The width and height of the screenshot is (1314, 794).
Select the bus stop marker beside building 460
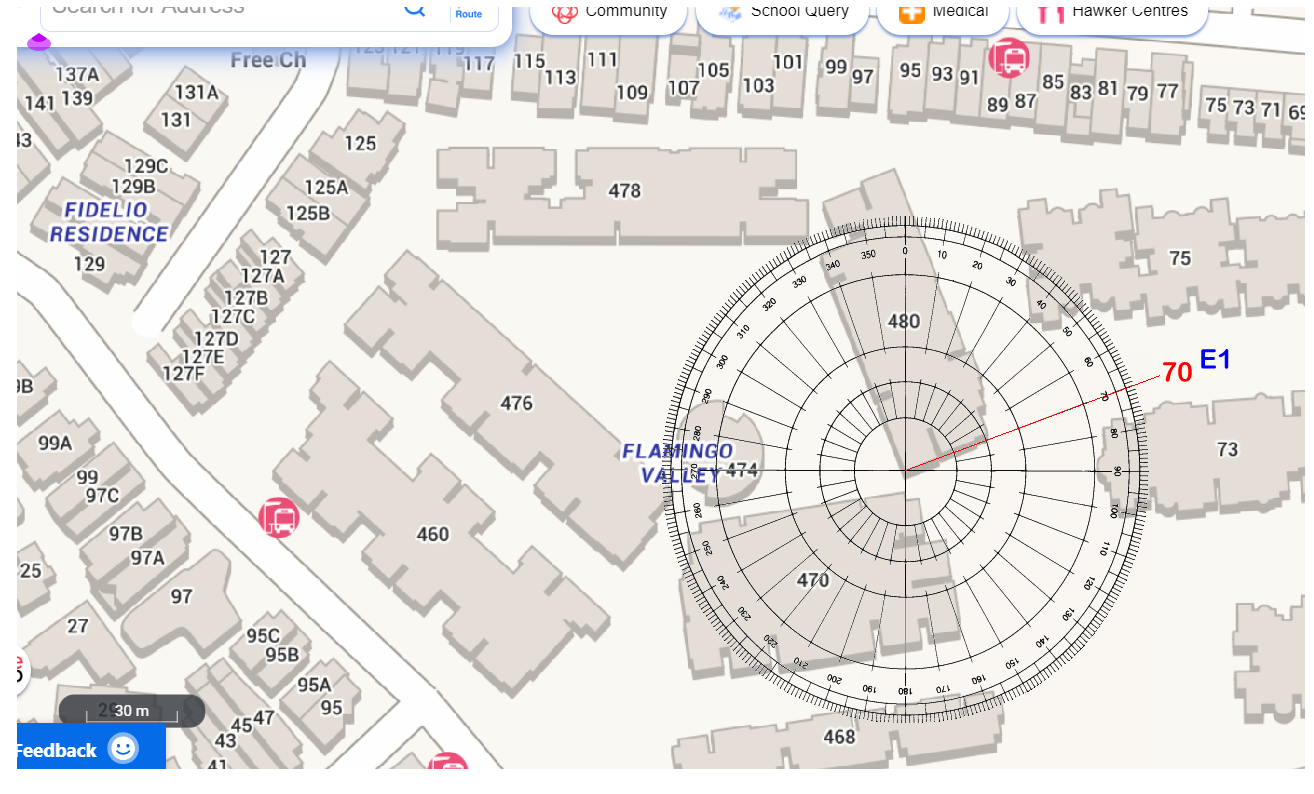click(279, 518)
